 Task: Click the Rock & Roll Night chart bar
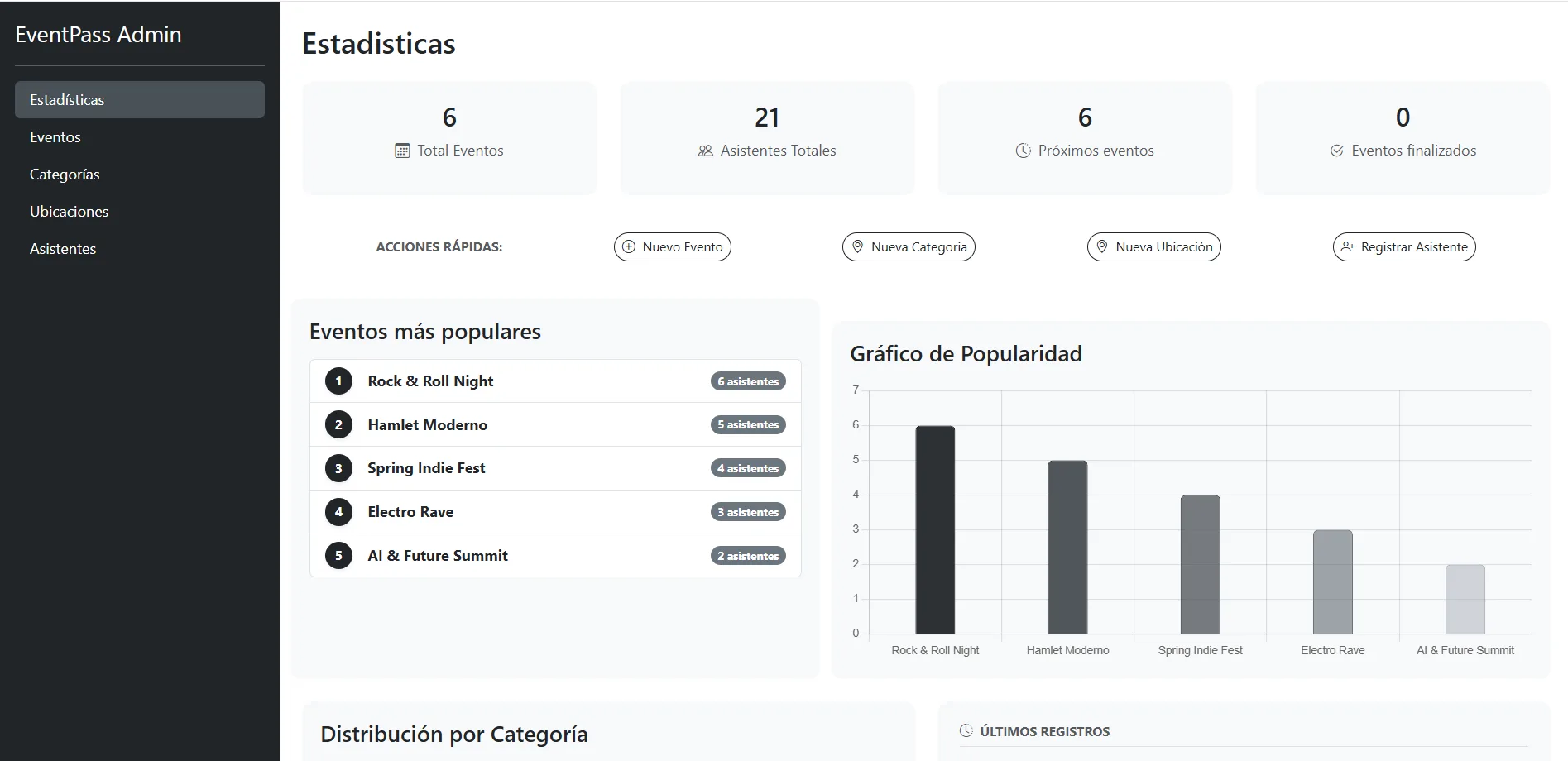point(935,530)
